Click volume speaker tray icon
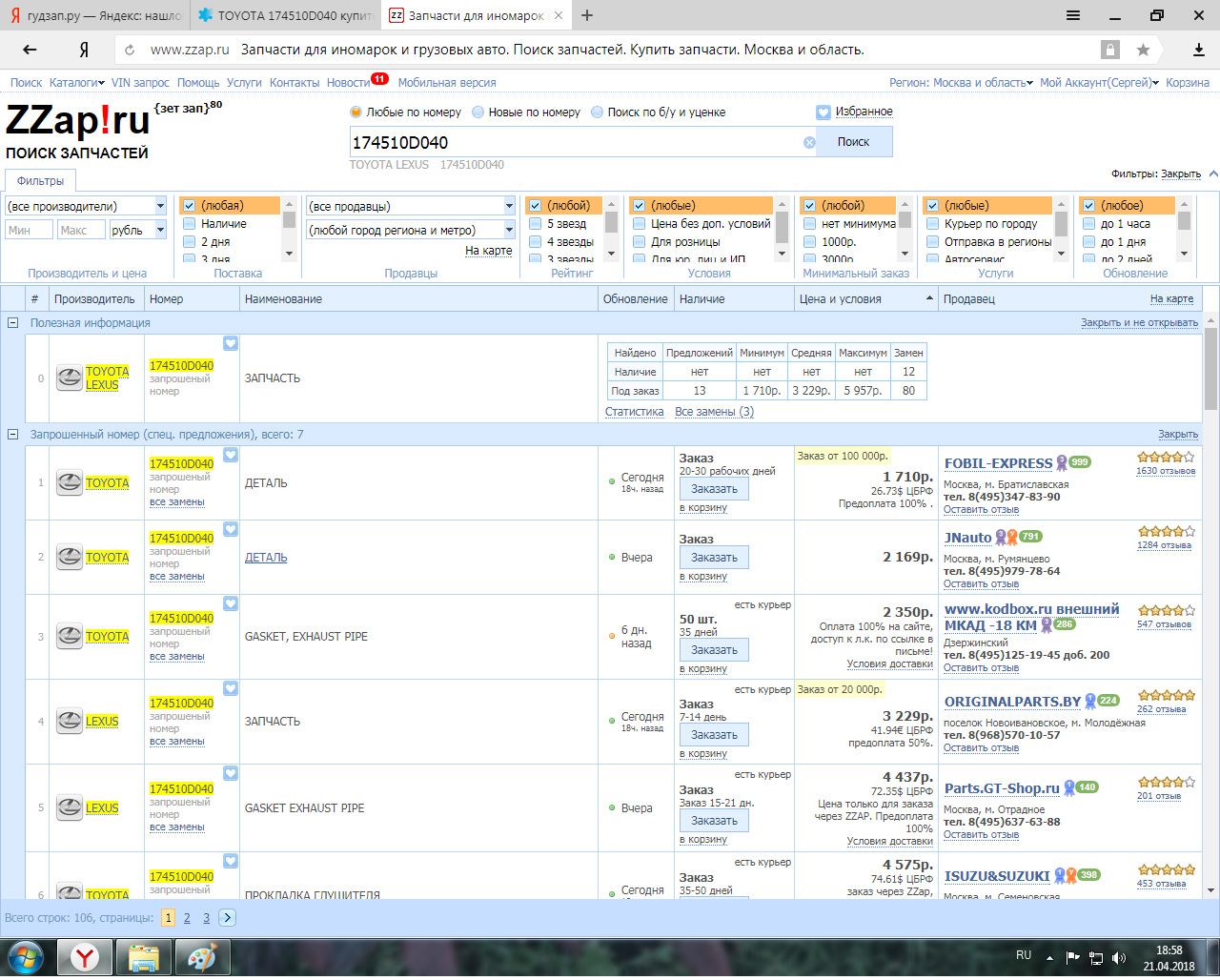The height and width of the screenshot is (980, 1220). click(x=1119, y=958)
